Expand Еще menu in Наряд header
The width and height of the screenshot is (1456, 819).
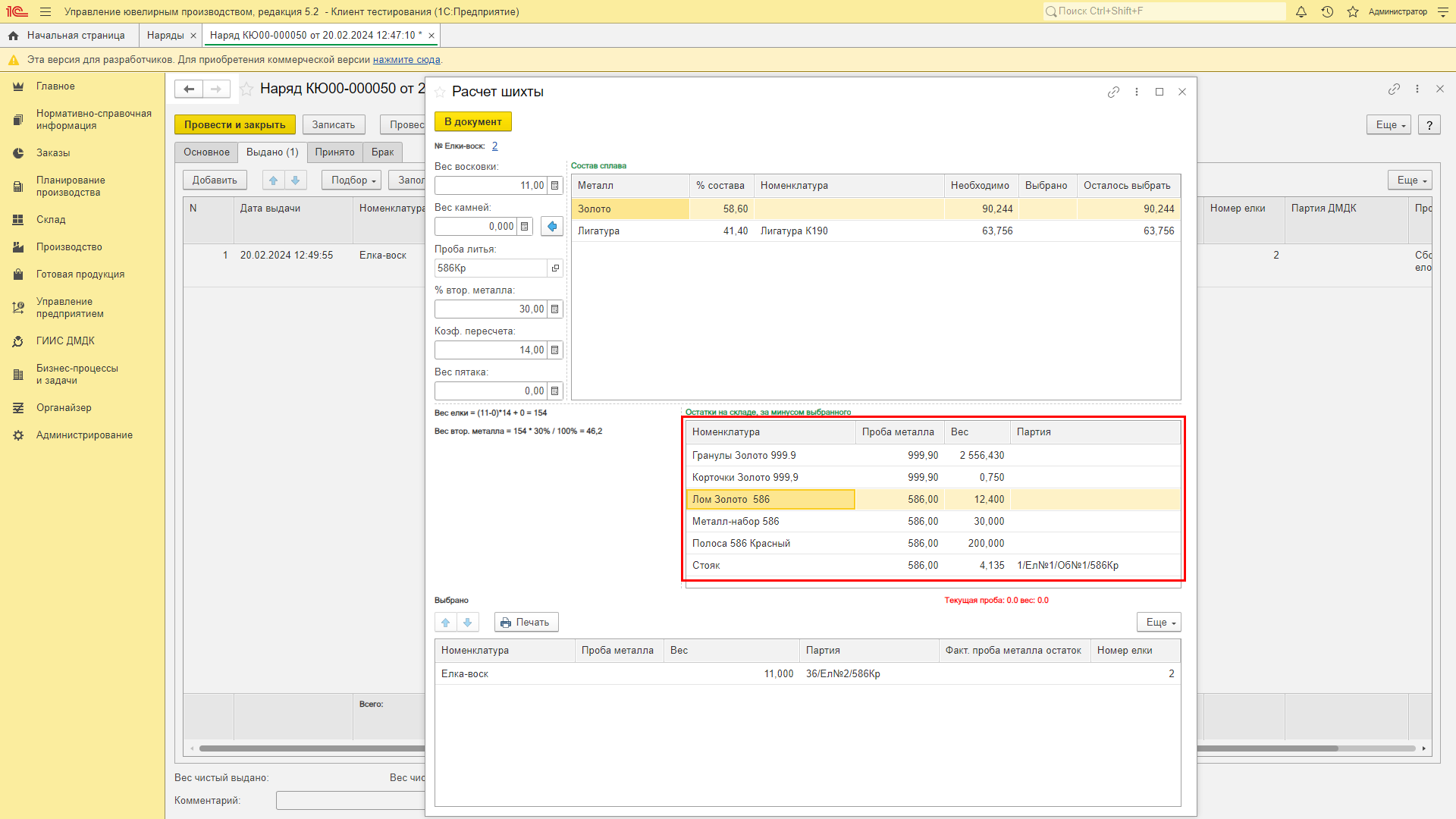pos(1389,125)
